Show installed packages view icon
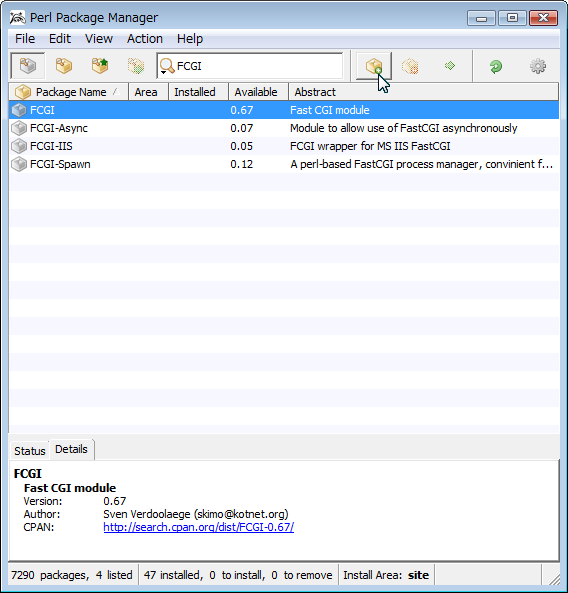 coord(64,66)
